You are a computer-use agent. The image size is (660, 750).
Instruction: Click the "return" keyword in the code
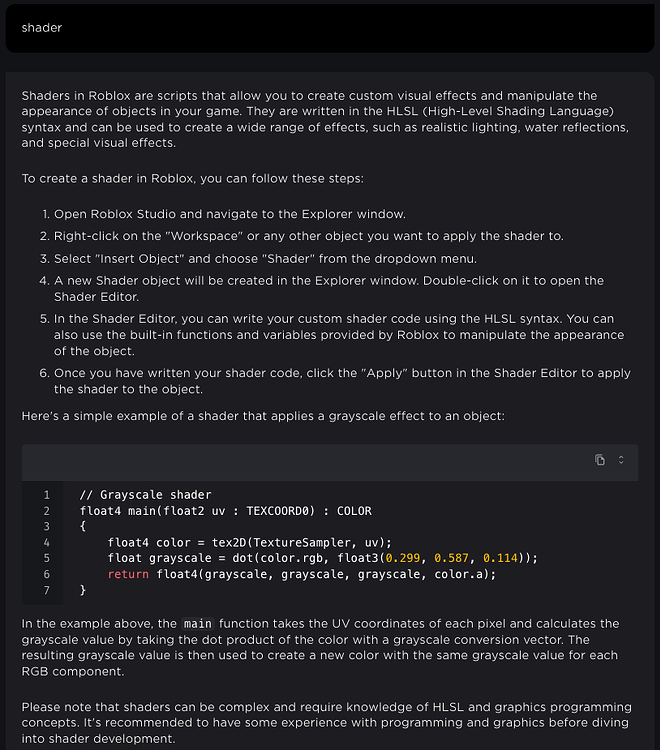[128, 574]
